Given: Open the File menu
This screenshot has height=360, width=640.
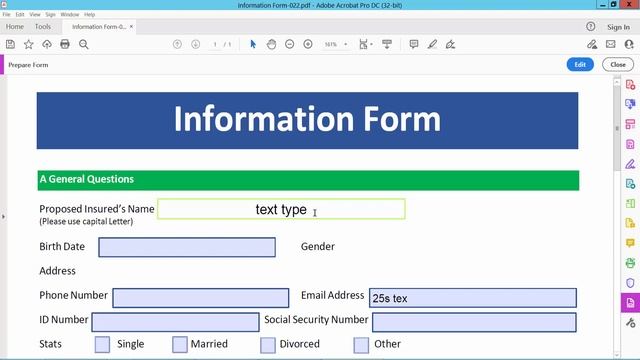Looking at the screenshot, I should pyautogui.click(x=7, y=14).
